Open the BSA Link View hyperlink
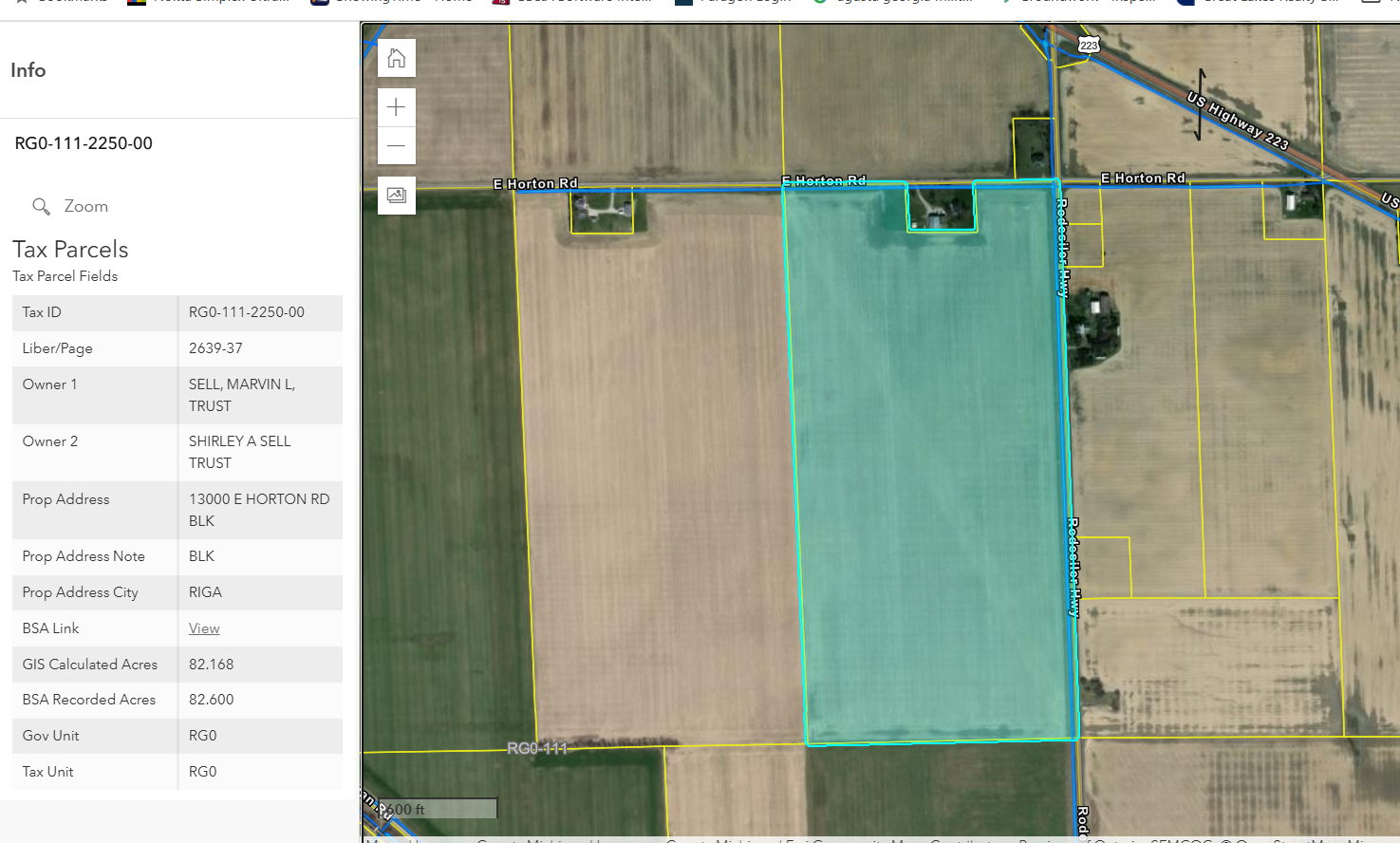 coord(204,628)
